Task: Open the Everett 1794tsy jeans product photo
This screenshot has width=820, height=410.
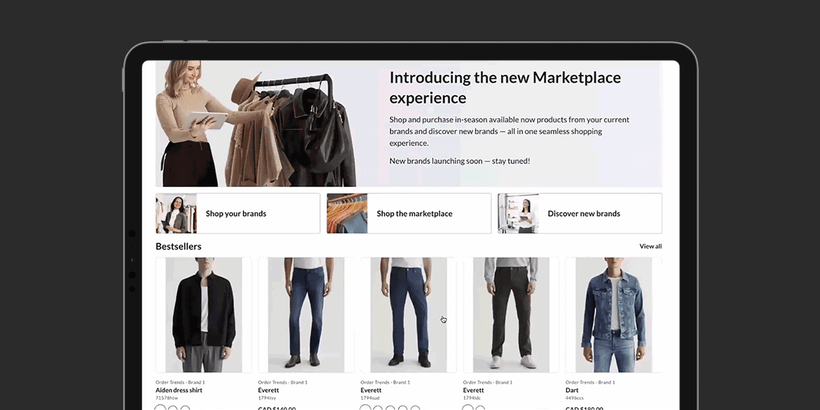Action: tap(306, 315)
